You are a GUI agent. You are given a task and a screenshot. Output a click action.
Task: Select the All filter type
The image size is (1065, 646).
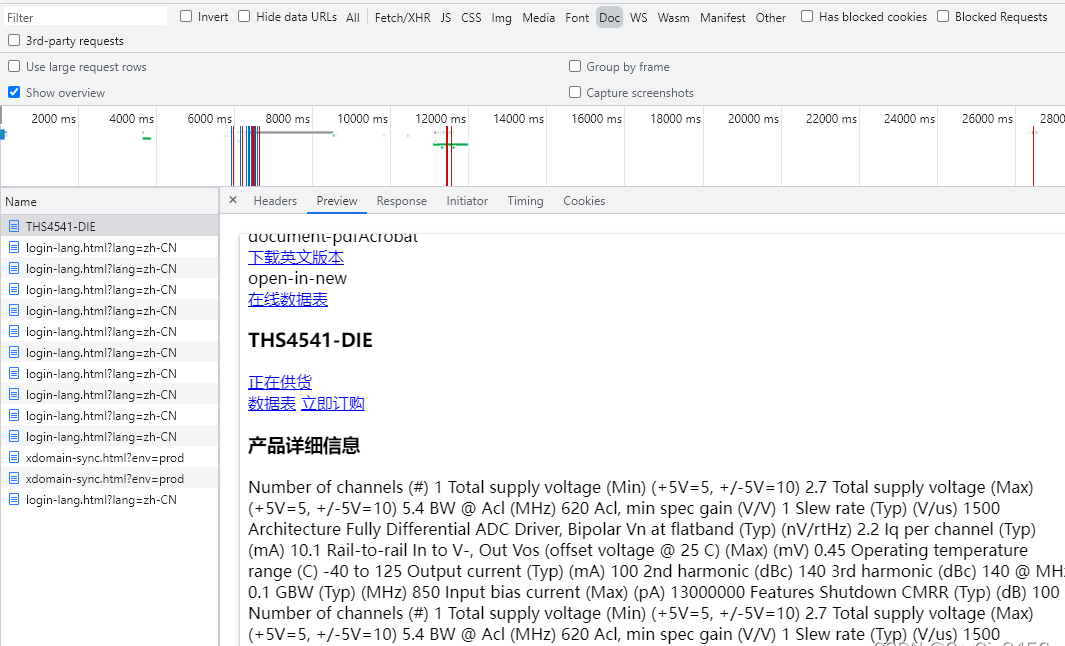click(x=353, y=18)
